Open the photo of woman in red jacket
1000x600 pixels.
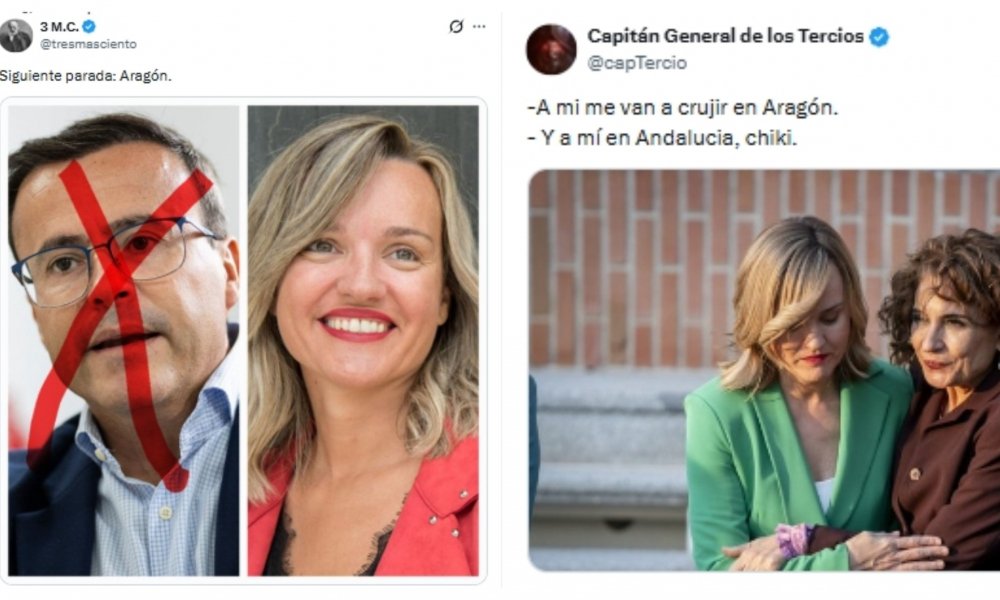[363, 340]
